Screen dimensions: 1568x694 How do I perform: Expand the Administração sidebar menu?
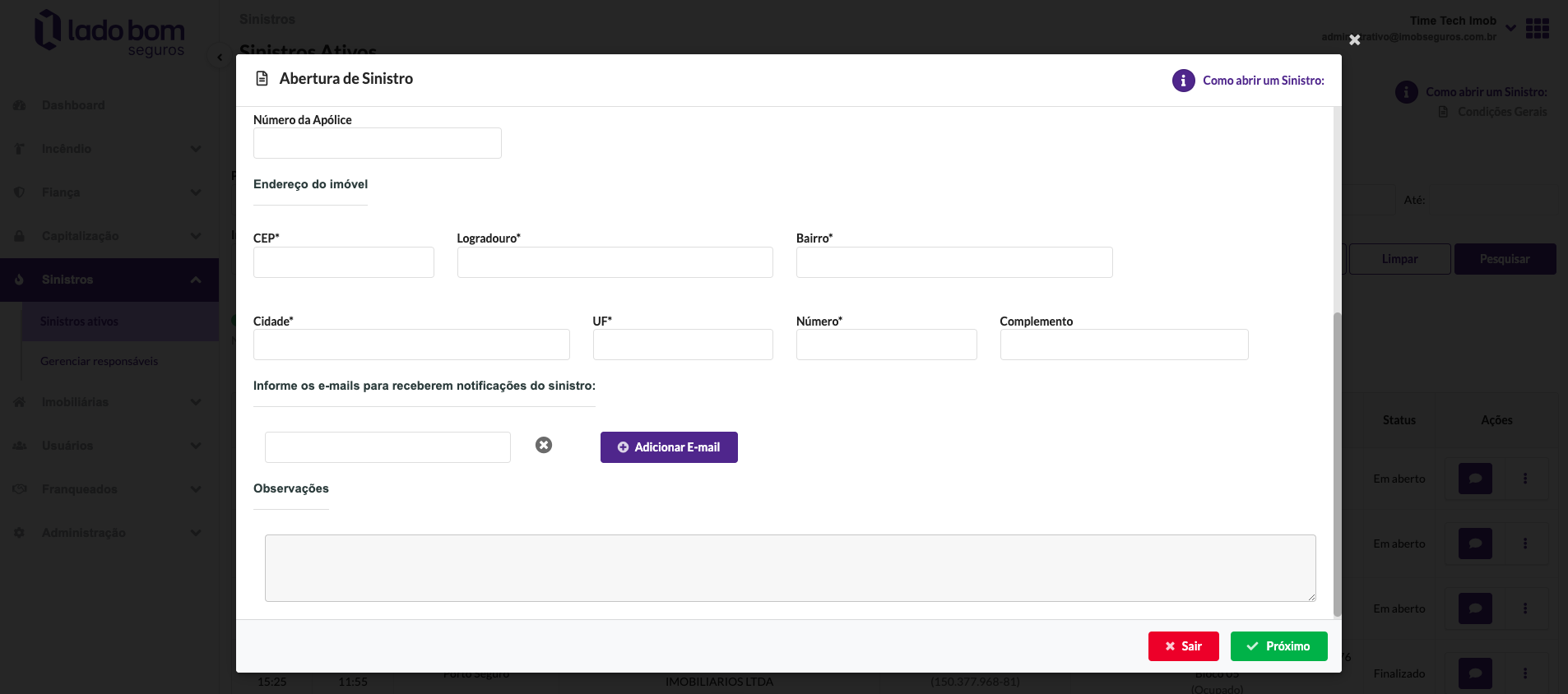pos(109,533)
